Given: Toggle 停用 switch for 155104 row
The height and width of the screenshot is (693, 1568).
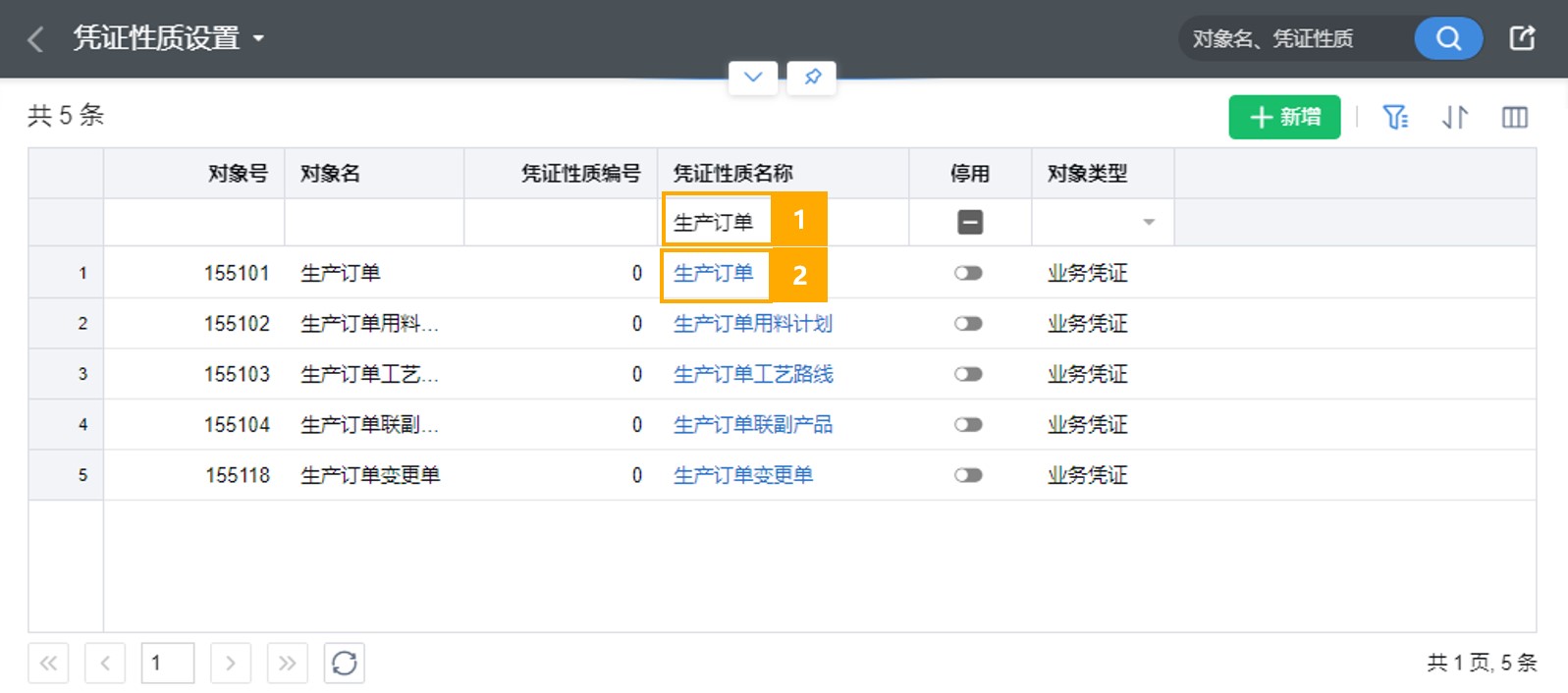Looking at the screenshot, I should click(968, 425).
